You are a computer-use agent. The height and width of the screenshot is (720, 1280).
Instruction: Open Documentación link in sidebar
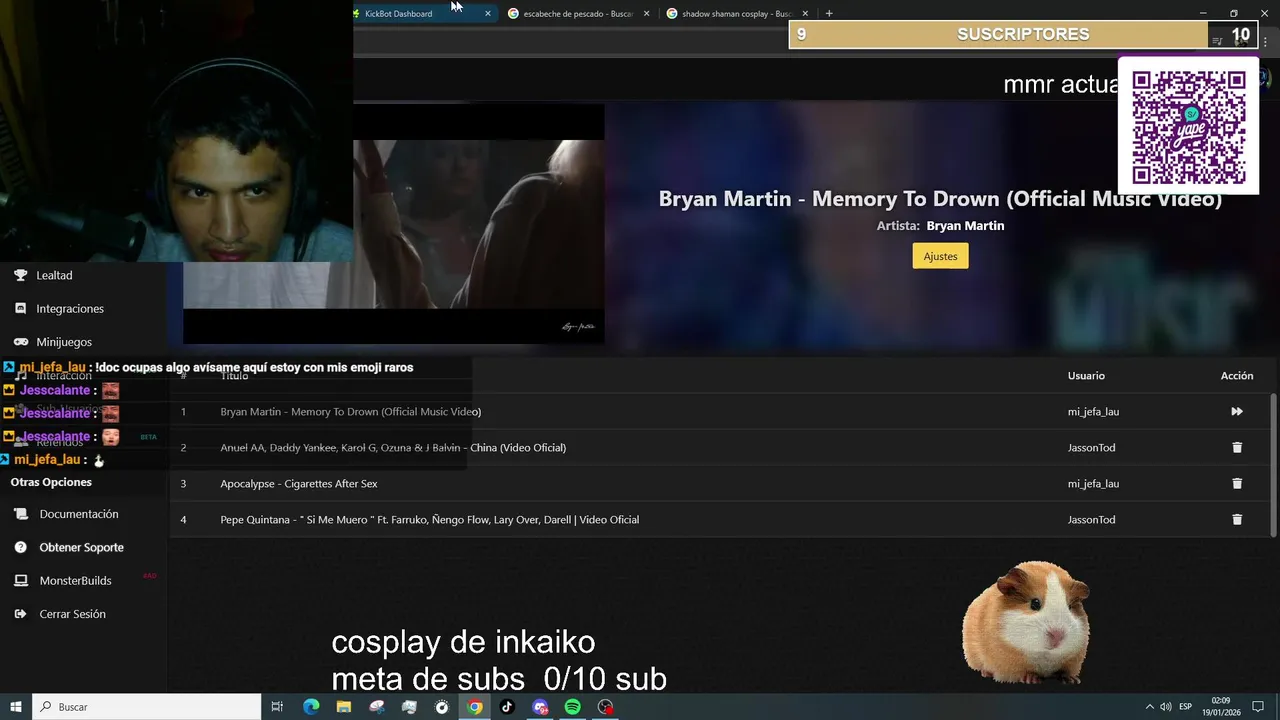[x=79, y=514]
